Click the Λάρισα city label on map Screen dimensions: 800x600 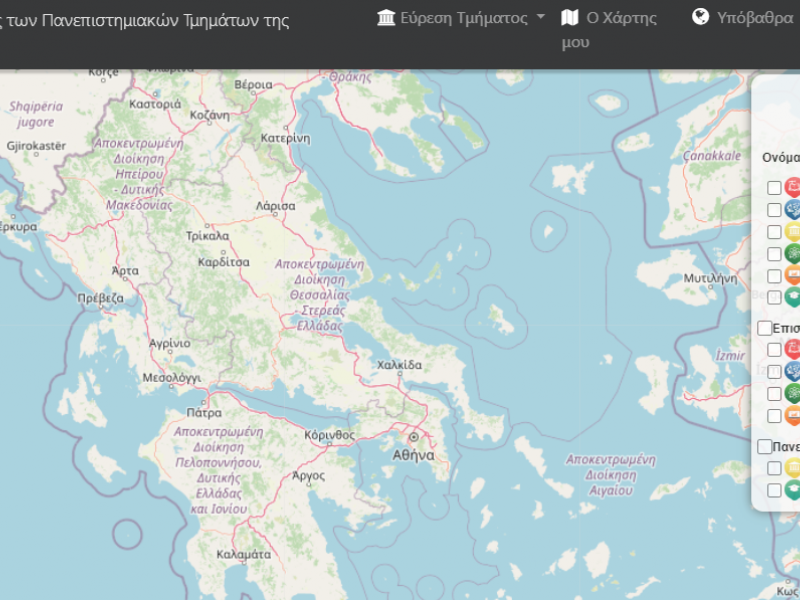tap(275, 206)
